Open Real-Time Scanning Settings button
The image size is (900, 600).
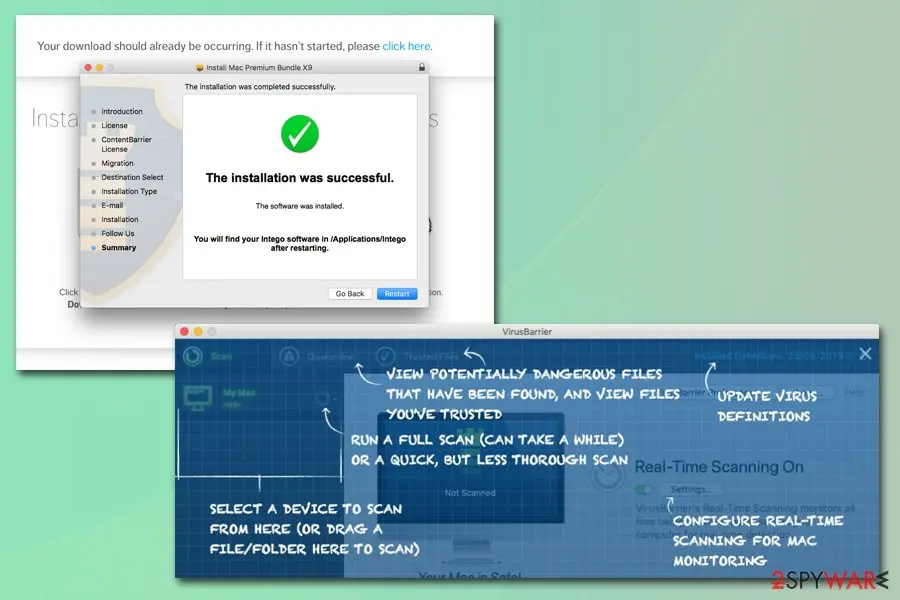tap(690, 489)
